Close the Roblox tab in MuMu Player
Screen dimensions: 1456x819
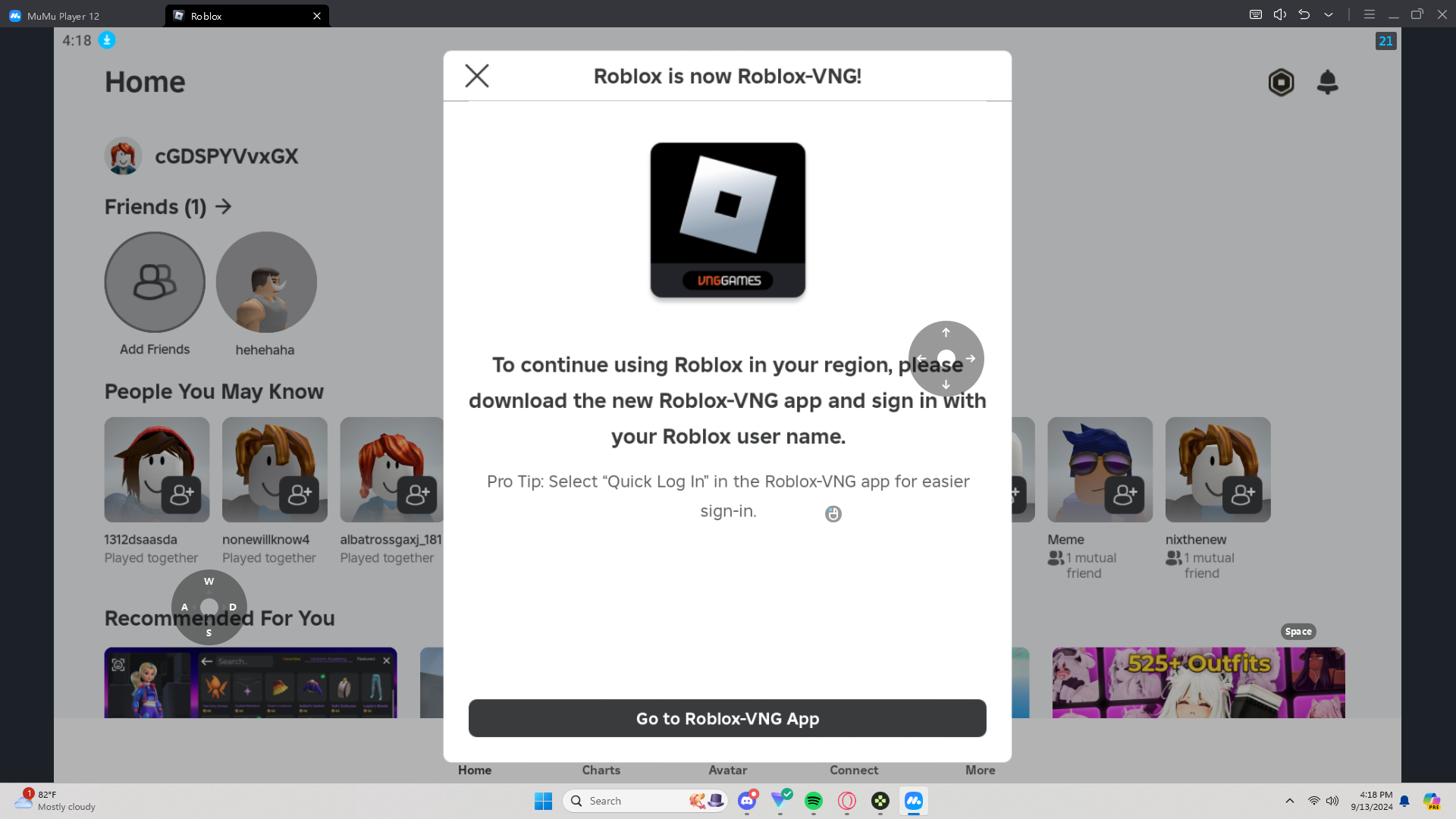[317, 16]
